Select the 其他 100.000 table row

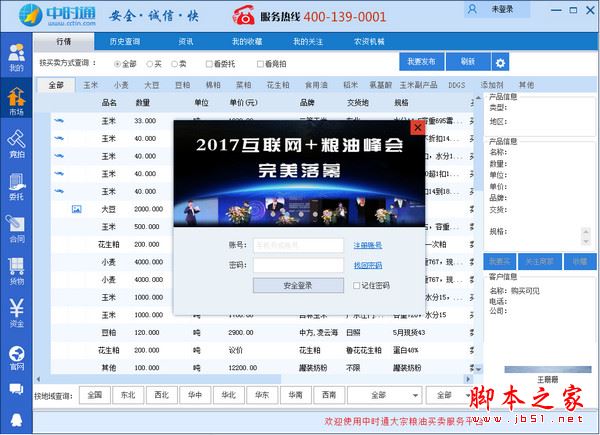tap(262, 368)
